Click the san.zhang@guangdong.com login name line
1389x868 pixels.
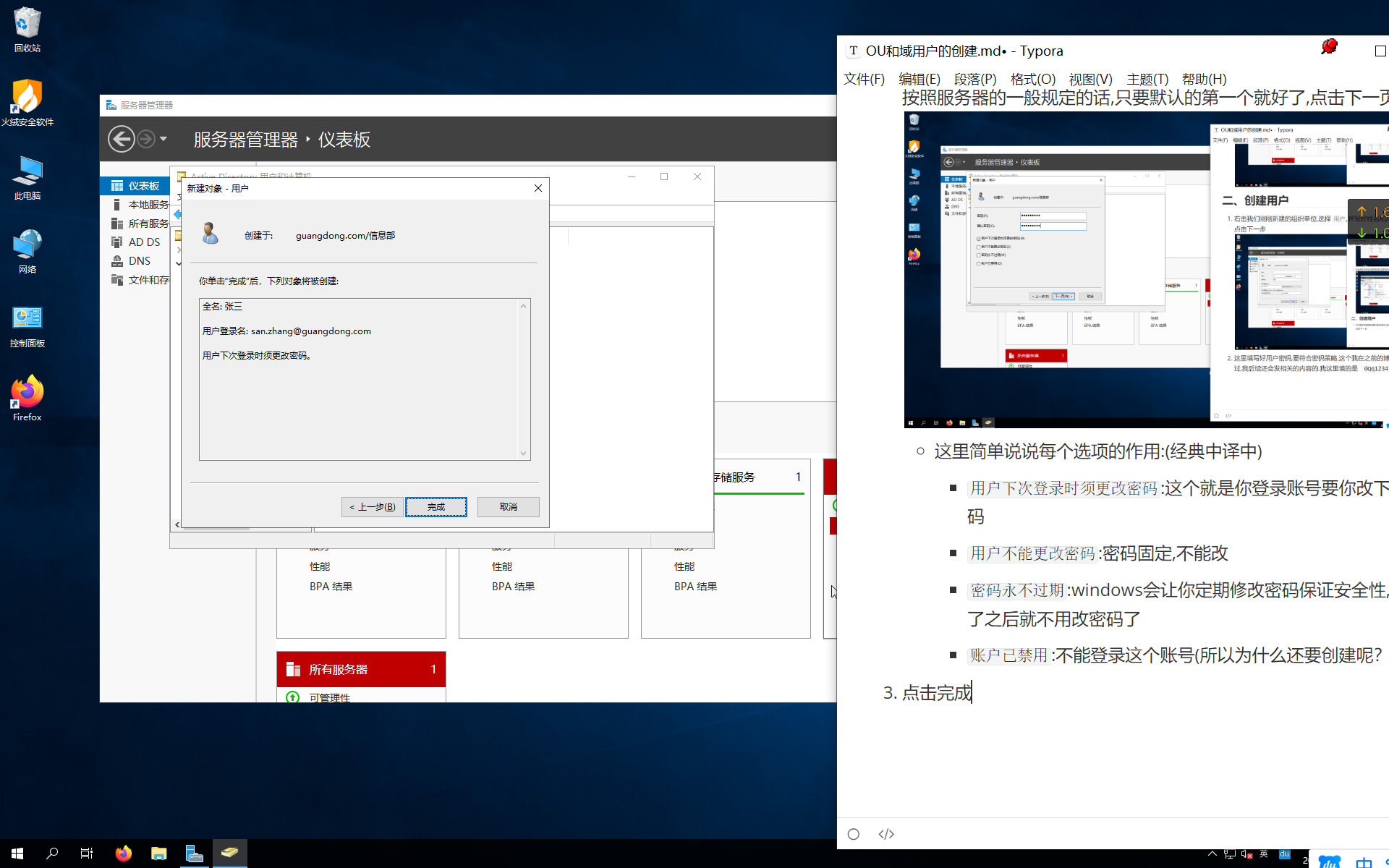(x=287, y=331)
